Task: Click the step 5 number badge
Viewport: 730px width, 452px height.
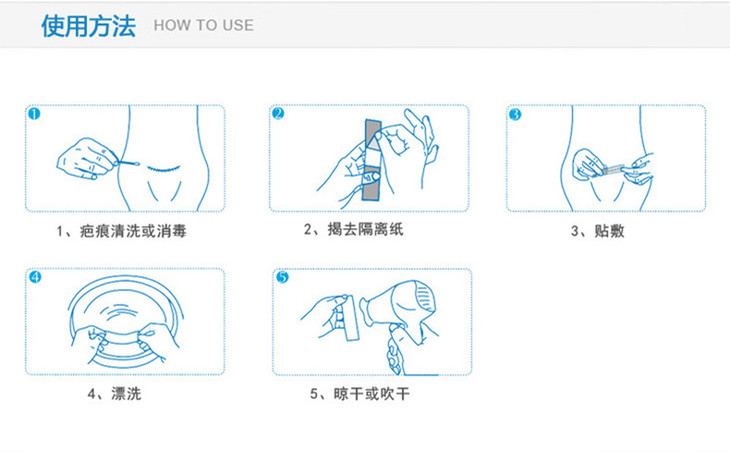Action: [x=283, y=277]
